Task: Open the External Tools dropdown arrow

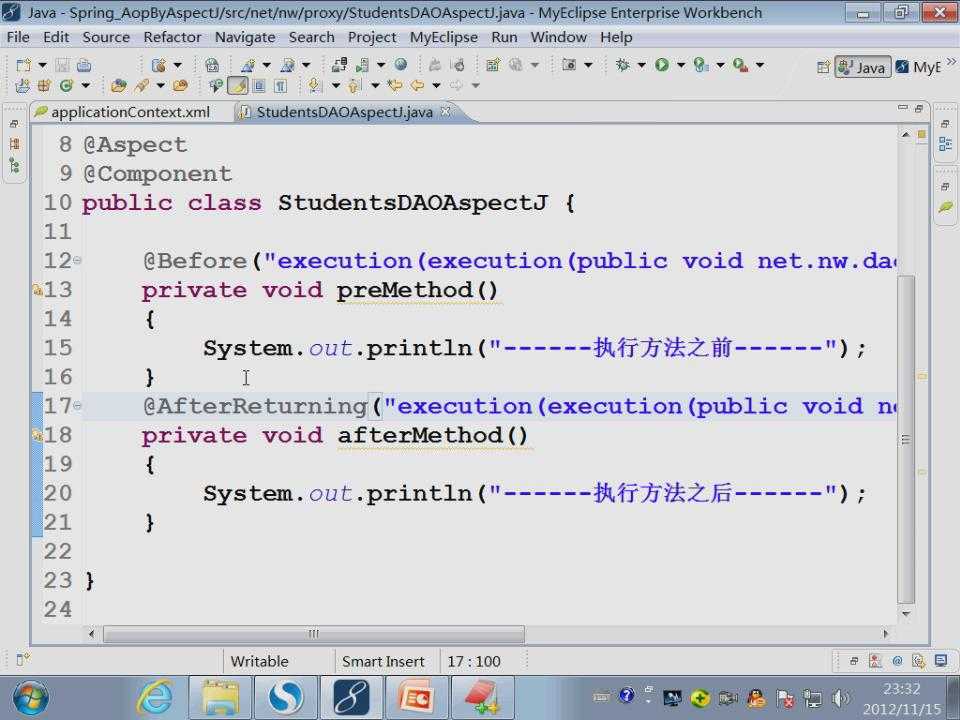Action: (759, 64)
